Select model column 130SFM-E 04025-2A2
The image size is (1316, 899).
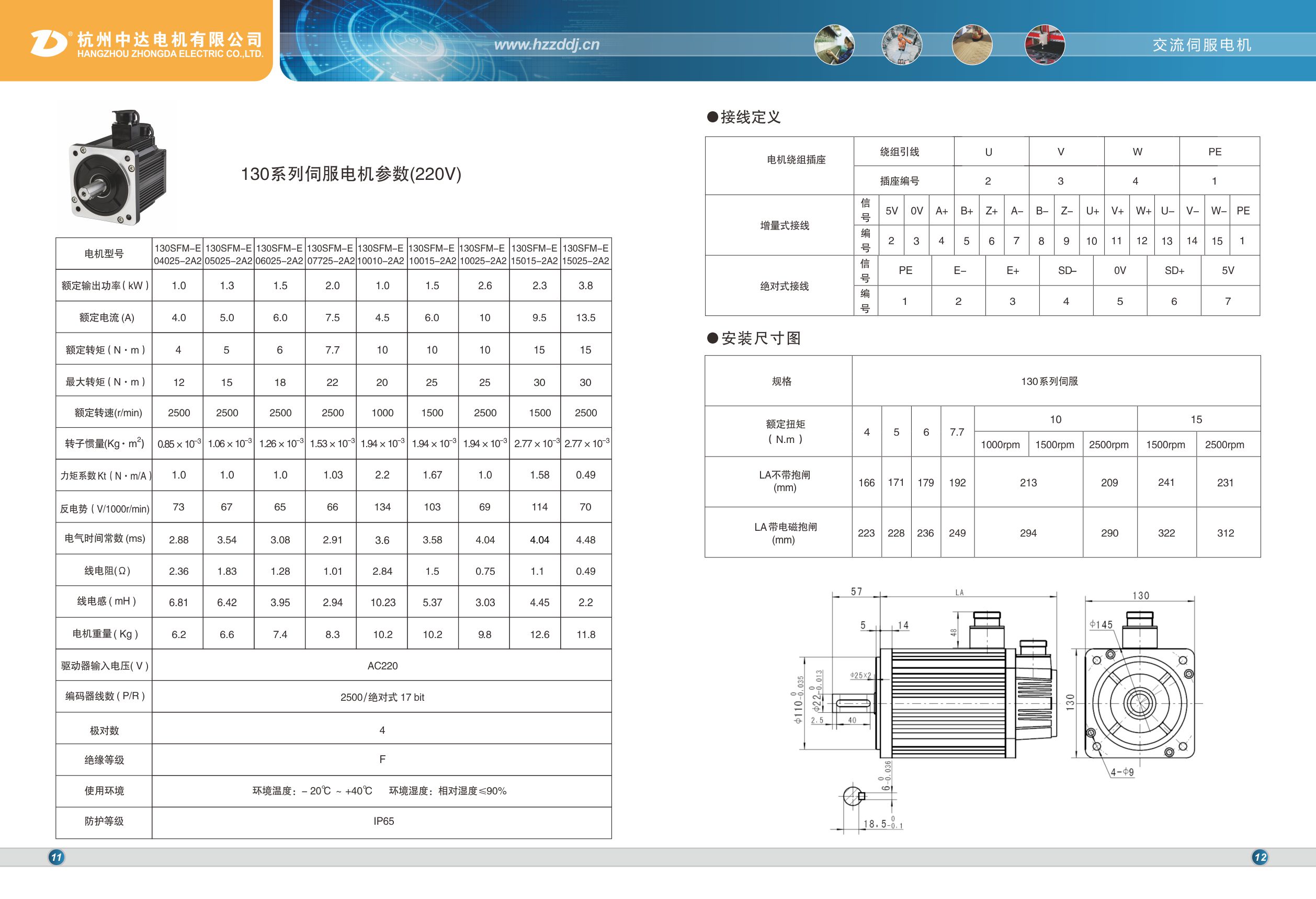coord(178,254)
